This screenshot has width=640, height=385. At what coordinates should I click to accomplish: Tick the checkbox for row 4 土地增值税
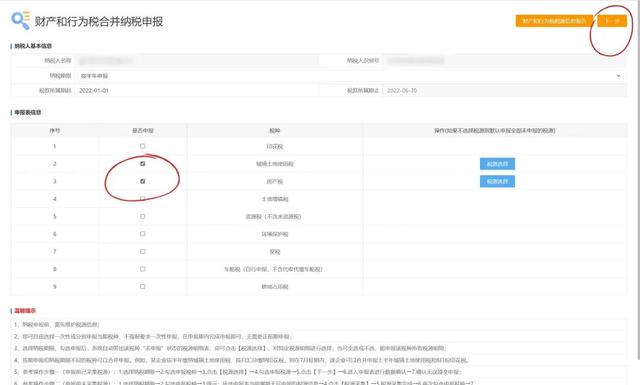(x=142, y=199)
